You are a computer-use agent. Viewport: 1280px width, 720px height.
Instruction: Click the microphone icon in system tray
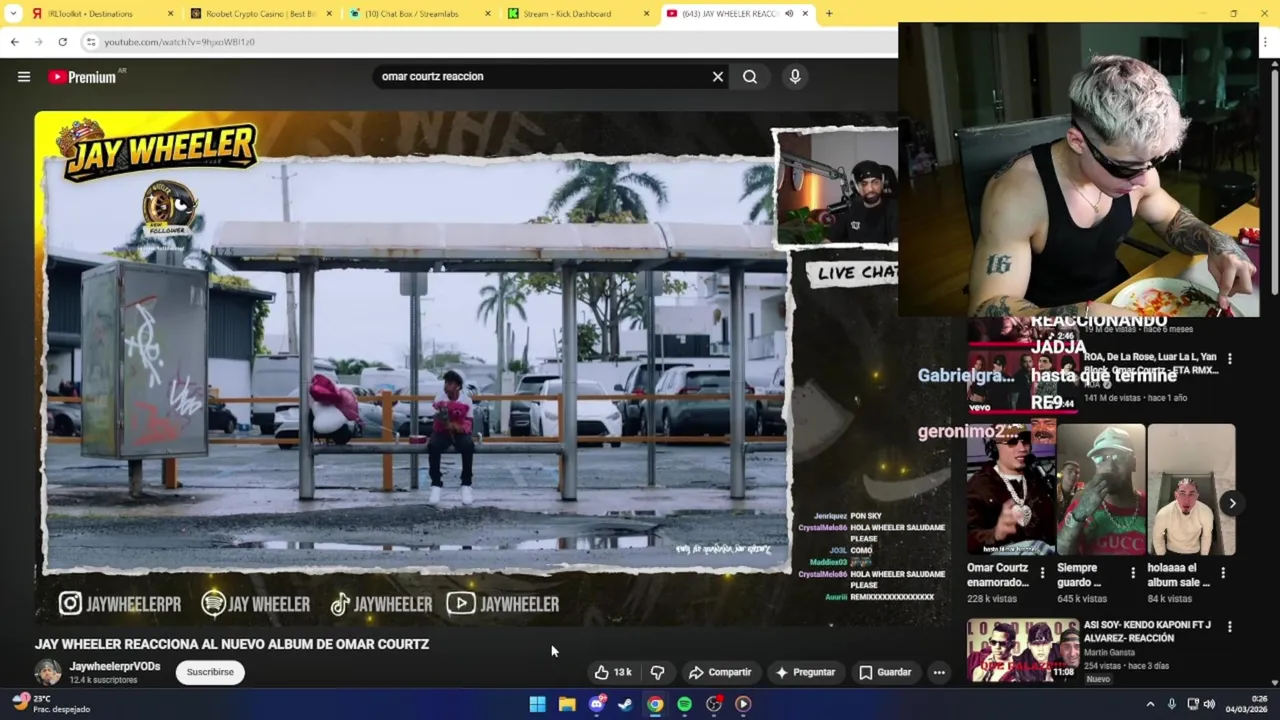pyautogui.click(x=1171, y=704)
